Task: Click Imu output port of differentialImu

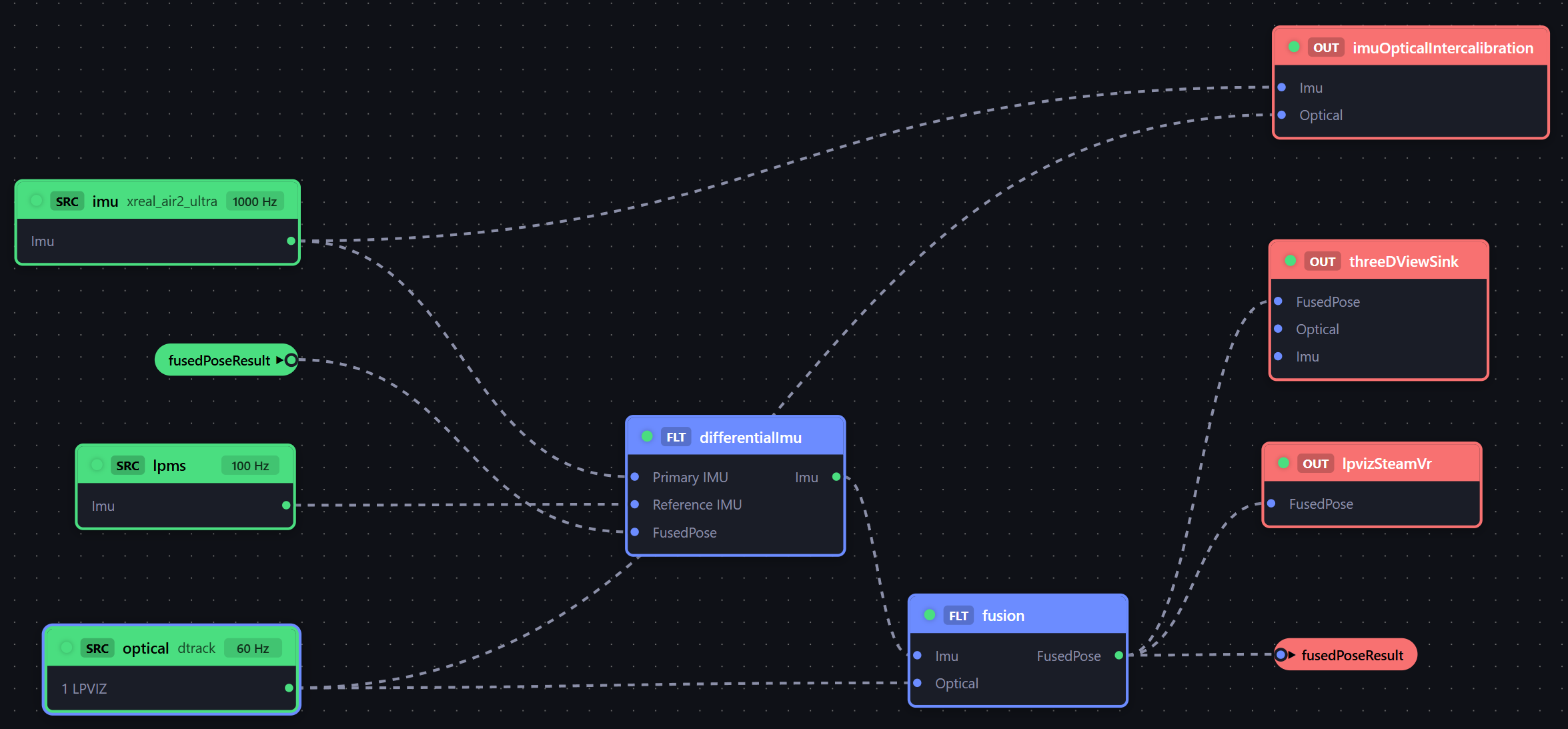Action: [x=836, y=477]
